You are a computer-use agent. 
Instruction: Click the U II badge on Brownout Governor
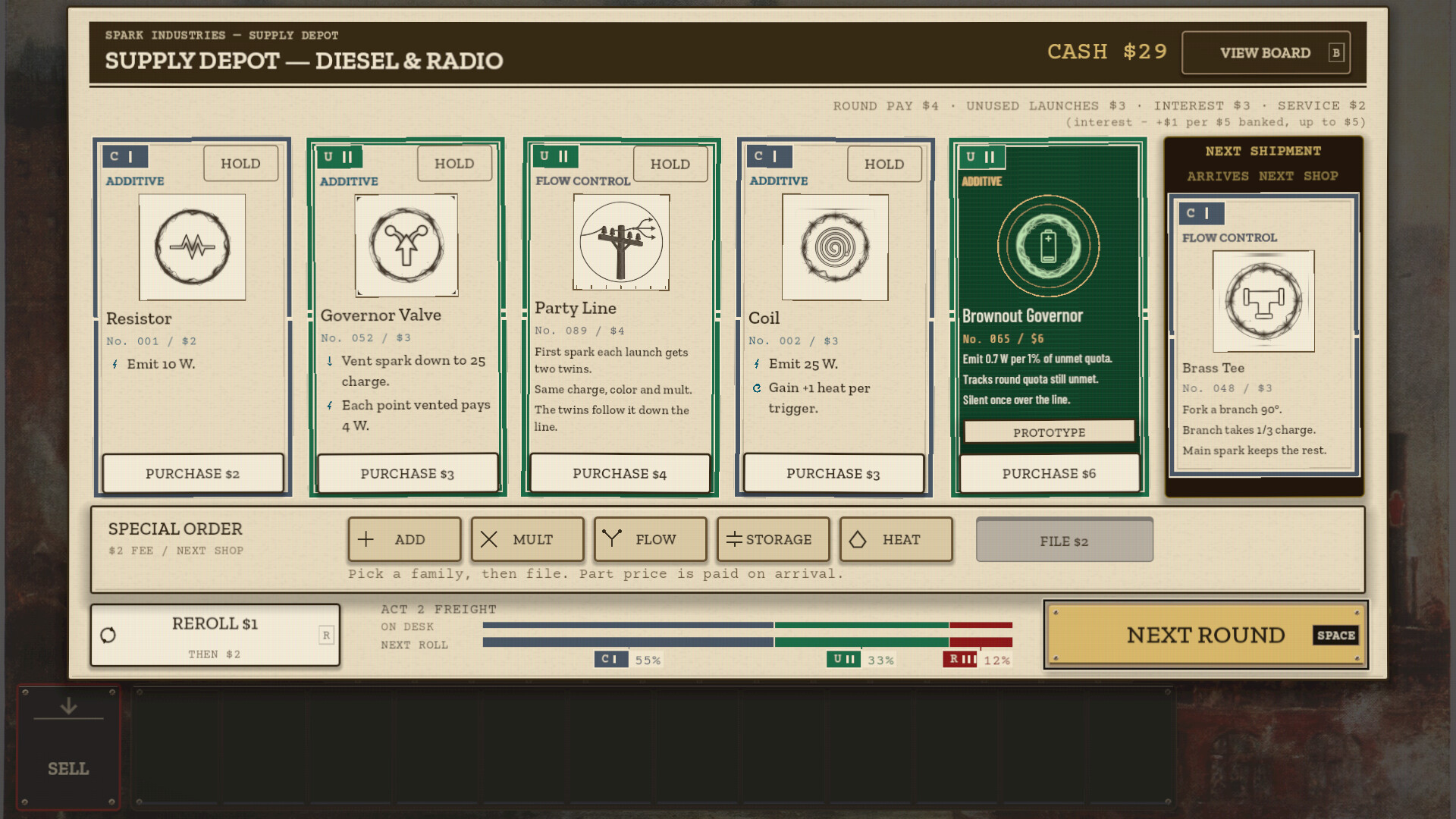click(x=982, y=157)
